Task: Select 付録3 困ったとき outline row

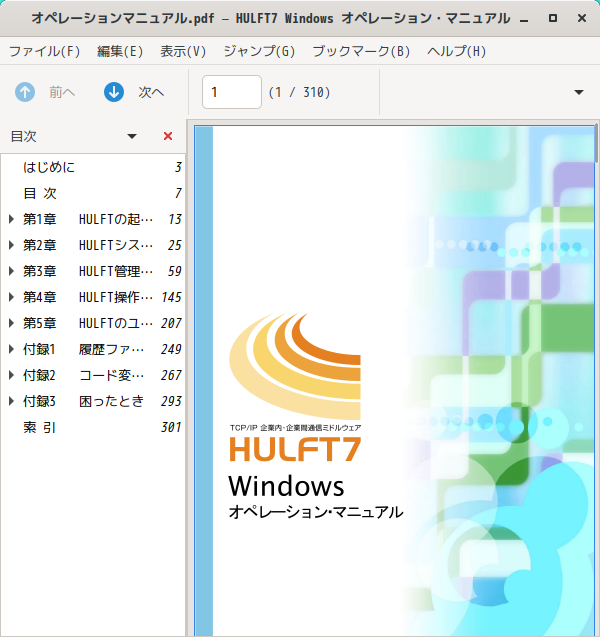Action: pos(93,401)
